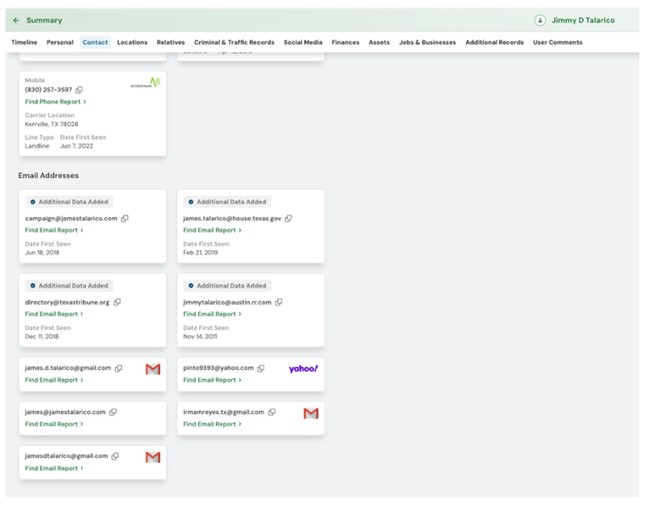
Task: Find Email Report for pinto9393@yahoo.com
Action: point(212,380)
